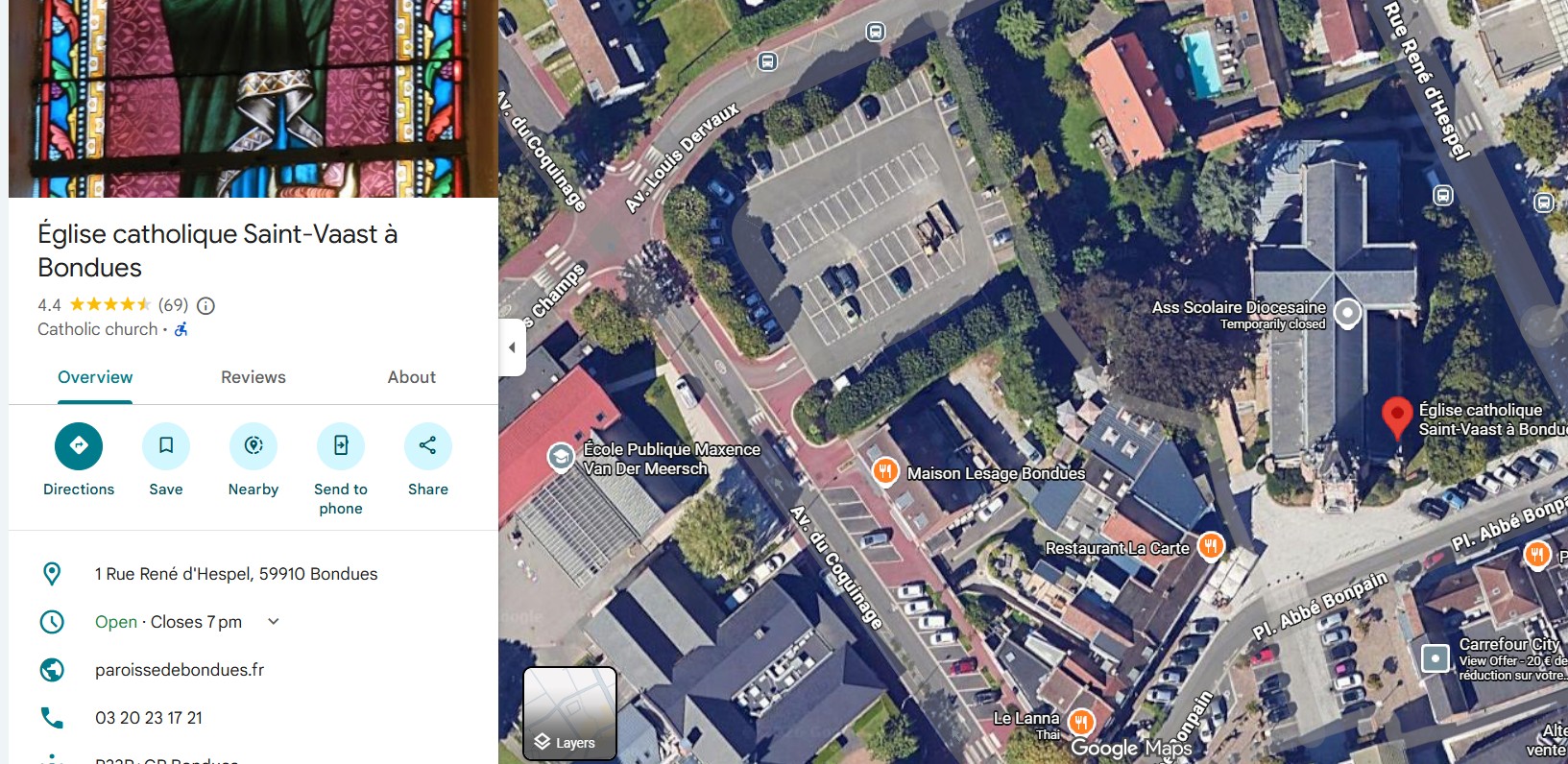Screen dimensions: 1568x764
Task: Toggle map type via Layers thumbnail
Action: point(569,713)
